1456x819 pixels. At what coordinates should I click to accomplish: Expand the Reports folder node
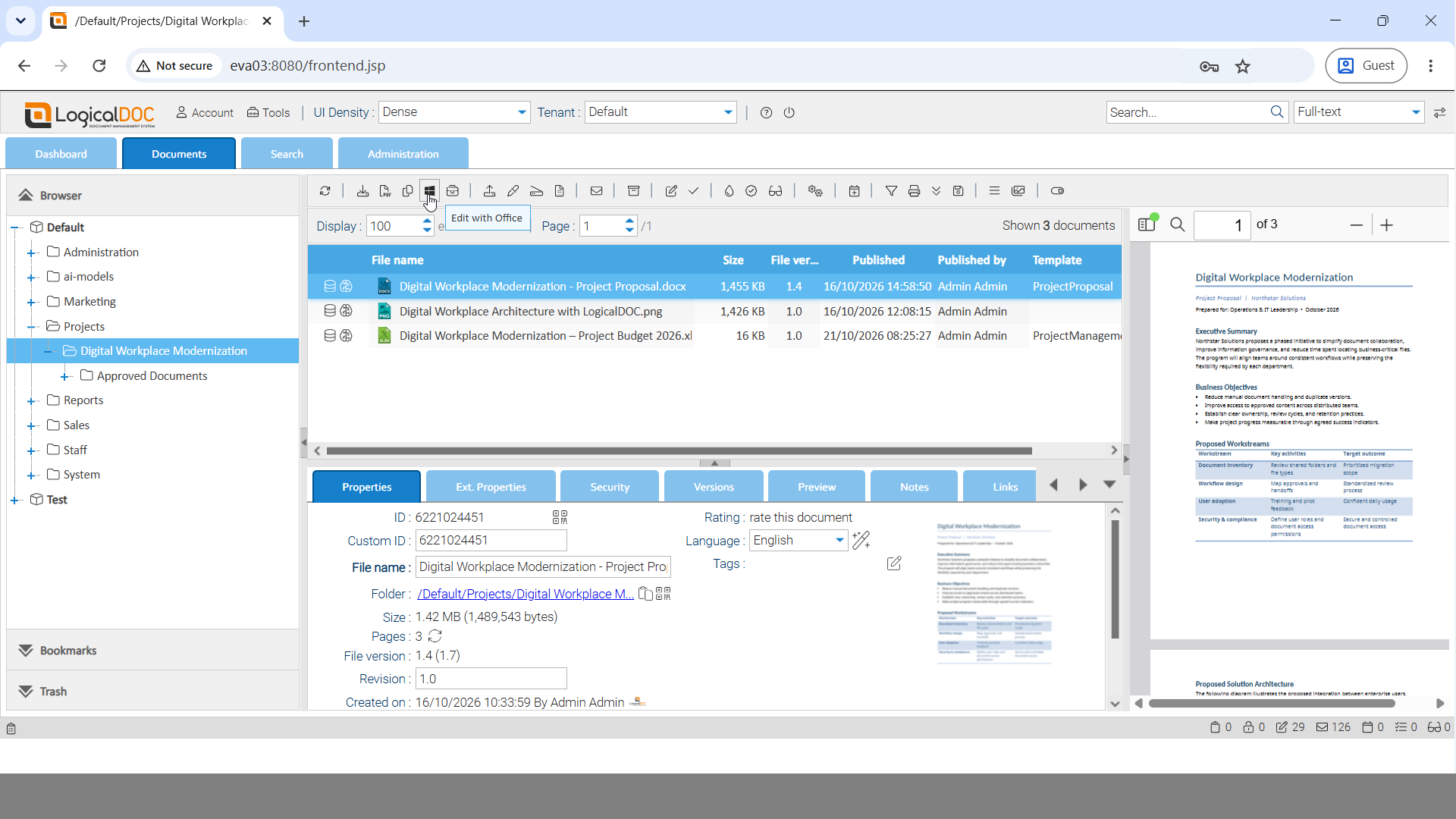click(31, 401)
